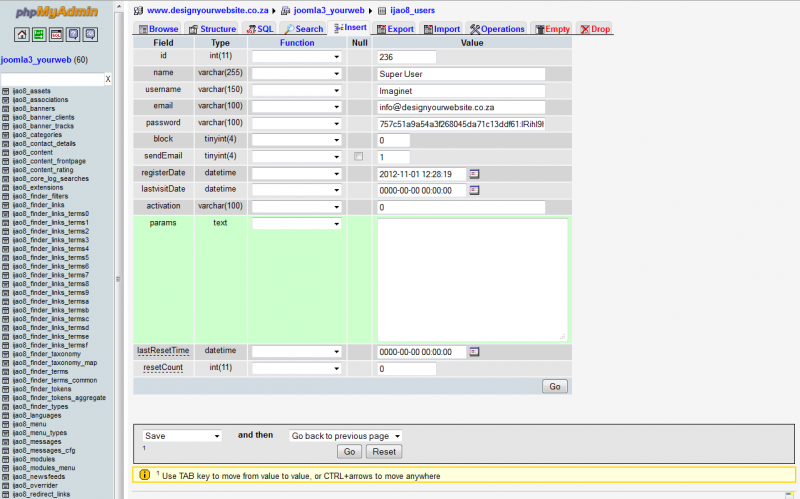Open calendar picker for registerDate
This screenshot has height=499, width=800.
474,174
